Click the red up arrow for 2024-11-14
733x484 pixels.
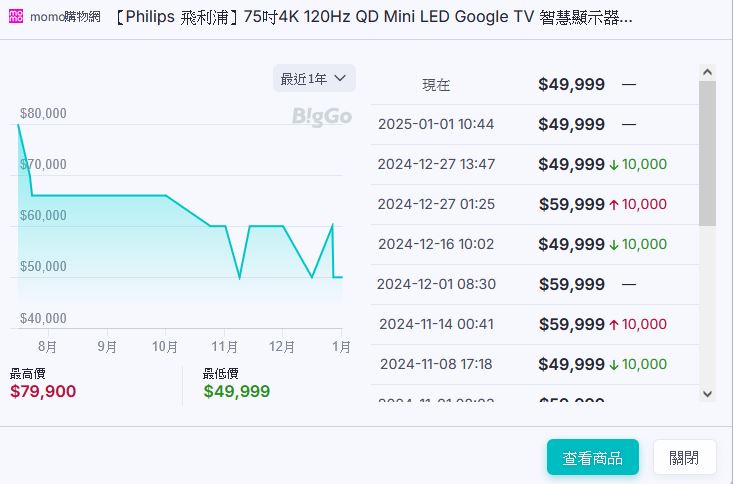(614, 324)
